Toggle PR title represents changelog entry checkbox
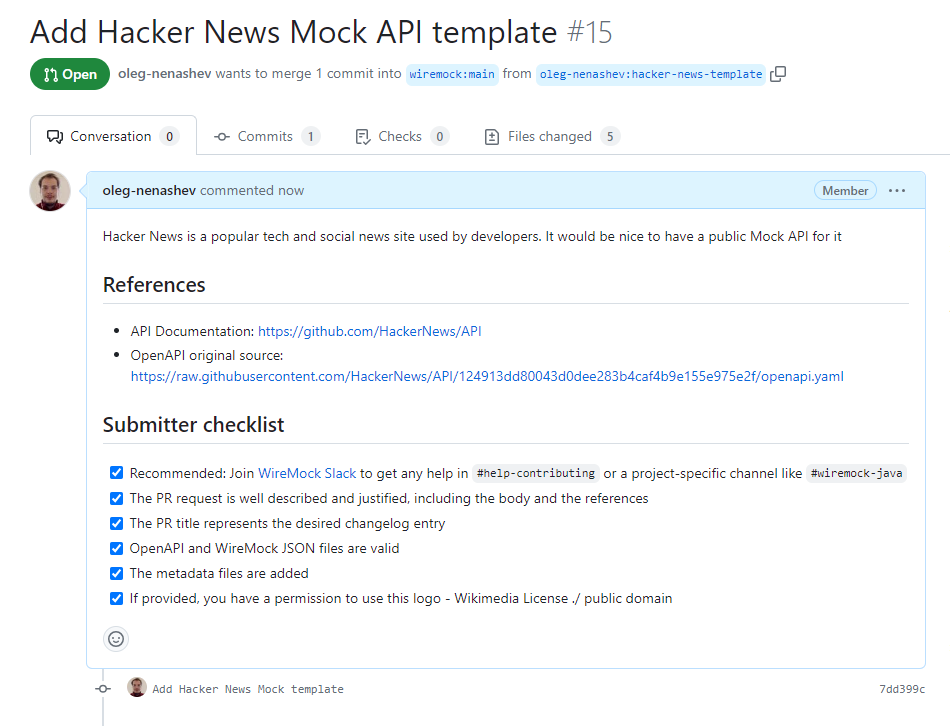 click(x=116, y=523)
